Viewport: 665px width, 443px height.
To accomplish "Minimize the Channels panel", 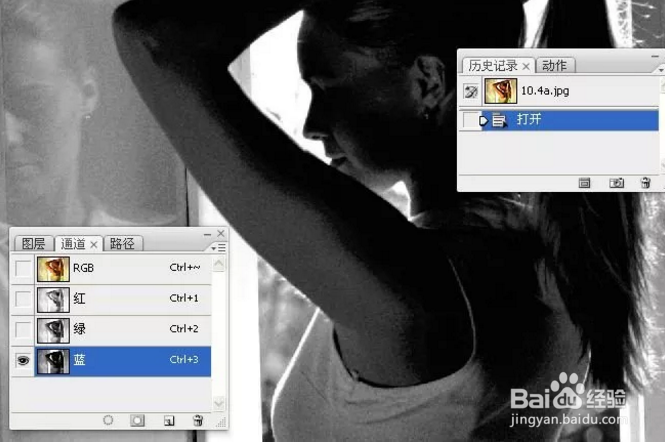I will click(x=207, y=234).
